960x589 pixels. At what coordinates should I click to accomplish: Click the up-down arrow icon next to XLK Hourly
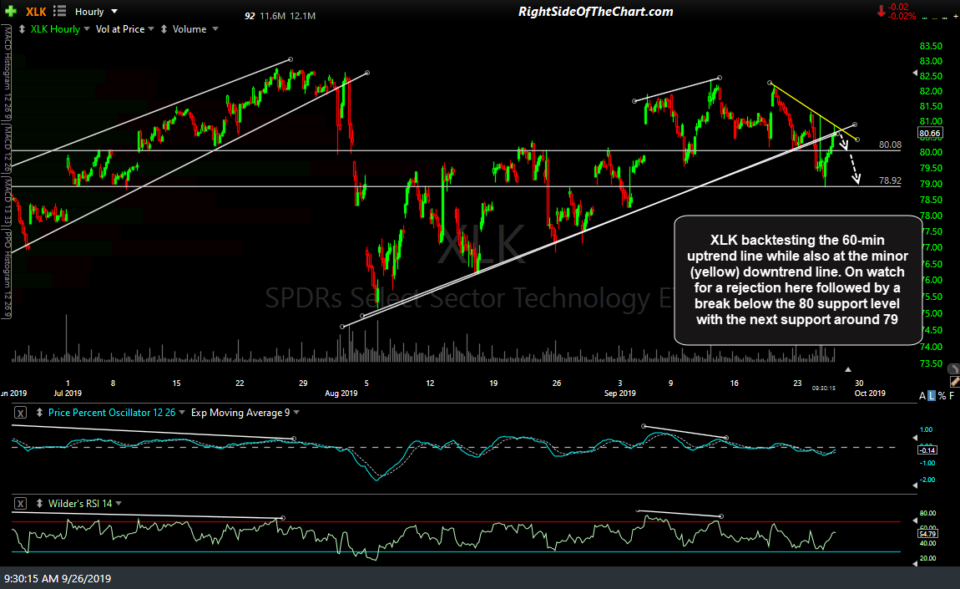click(x=21, y=28)
